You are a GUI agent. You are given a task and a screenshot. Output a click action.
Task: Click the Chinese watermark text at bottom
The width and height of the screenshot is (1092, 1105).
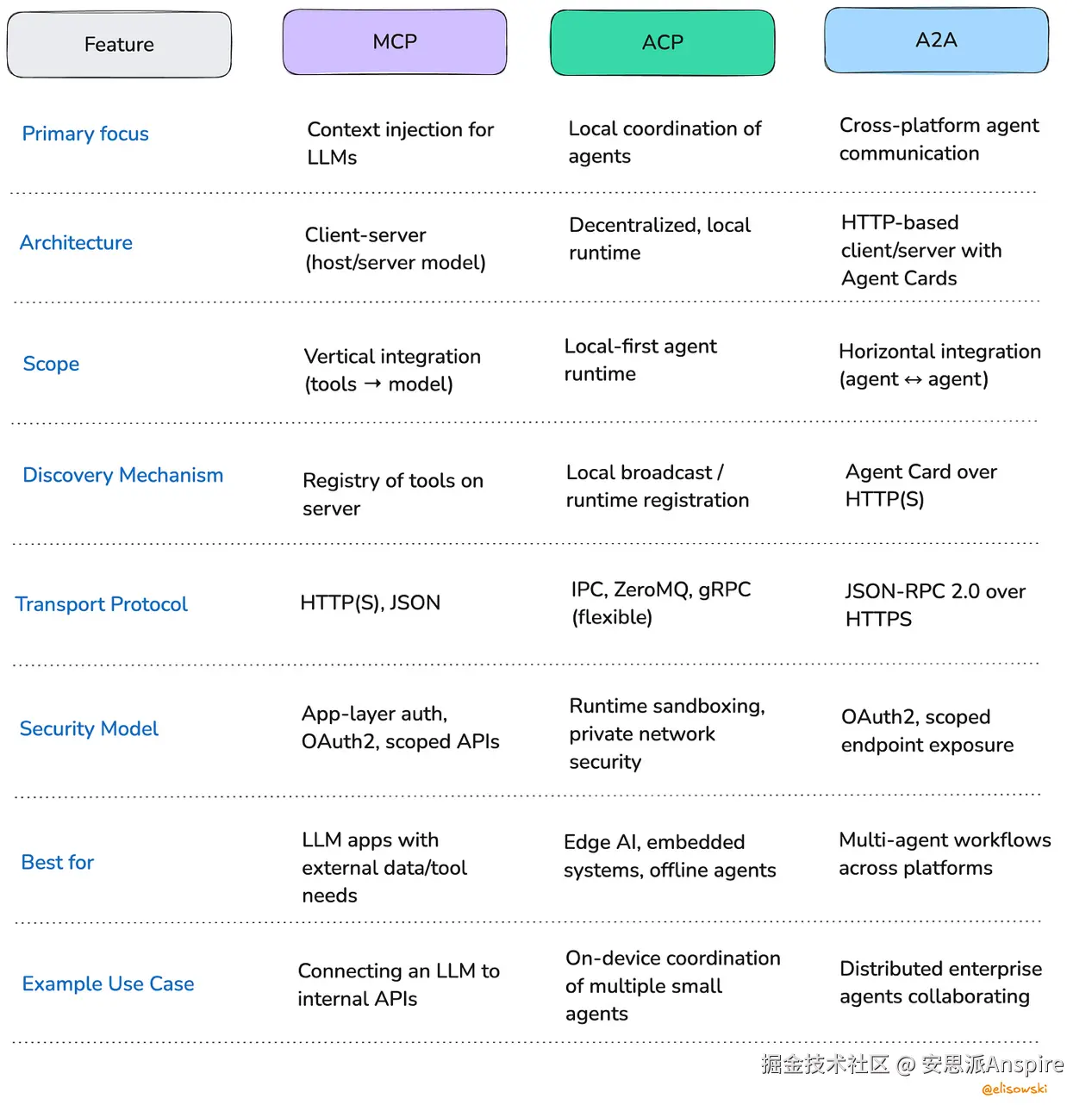pyautogui.click(x=912, y=1064)
